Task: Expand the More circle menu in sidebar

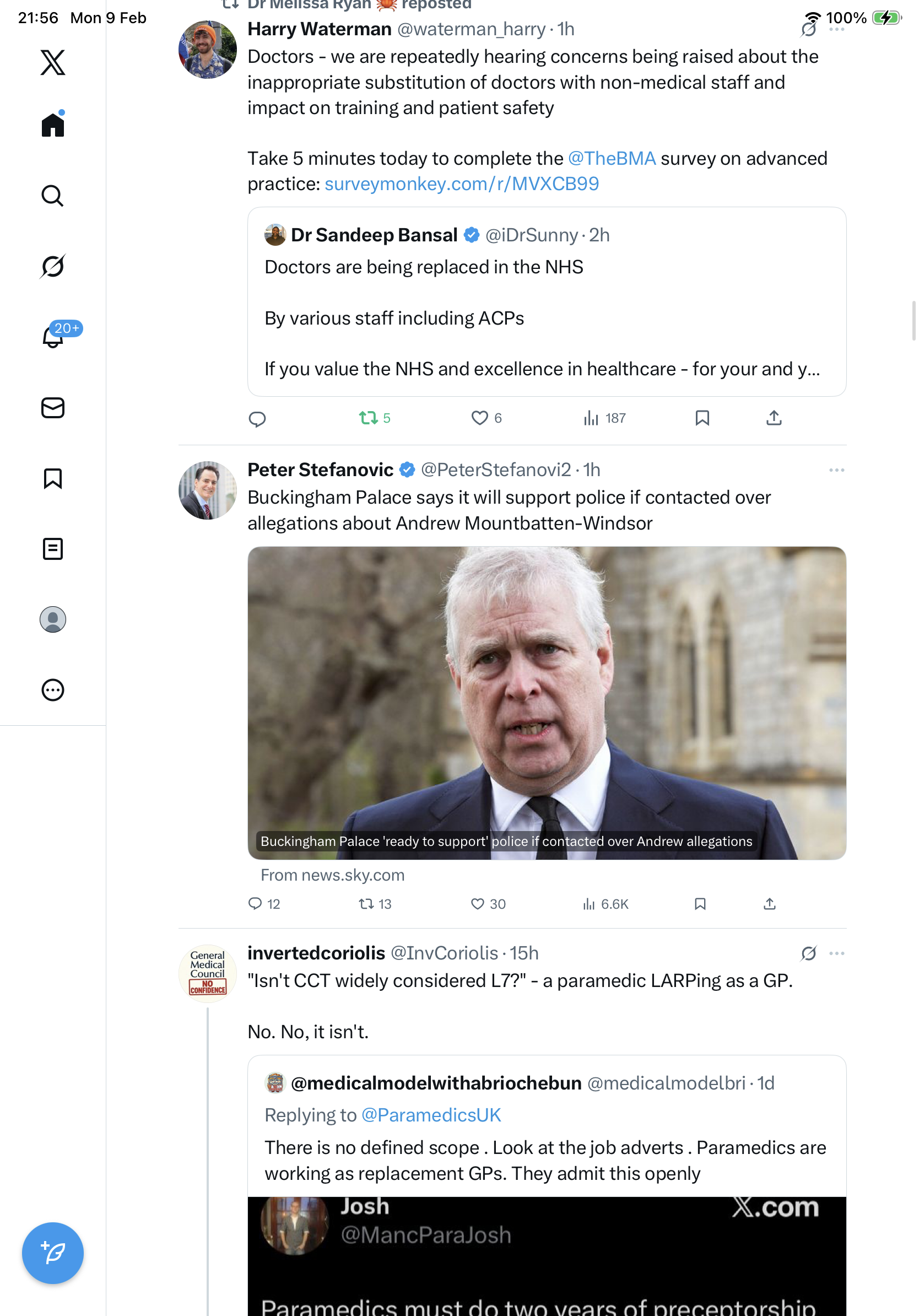Action: pyautogui.click(x=52, y=690)
